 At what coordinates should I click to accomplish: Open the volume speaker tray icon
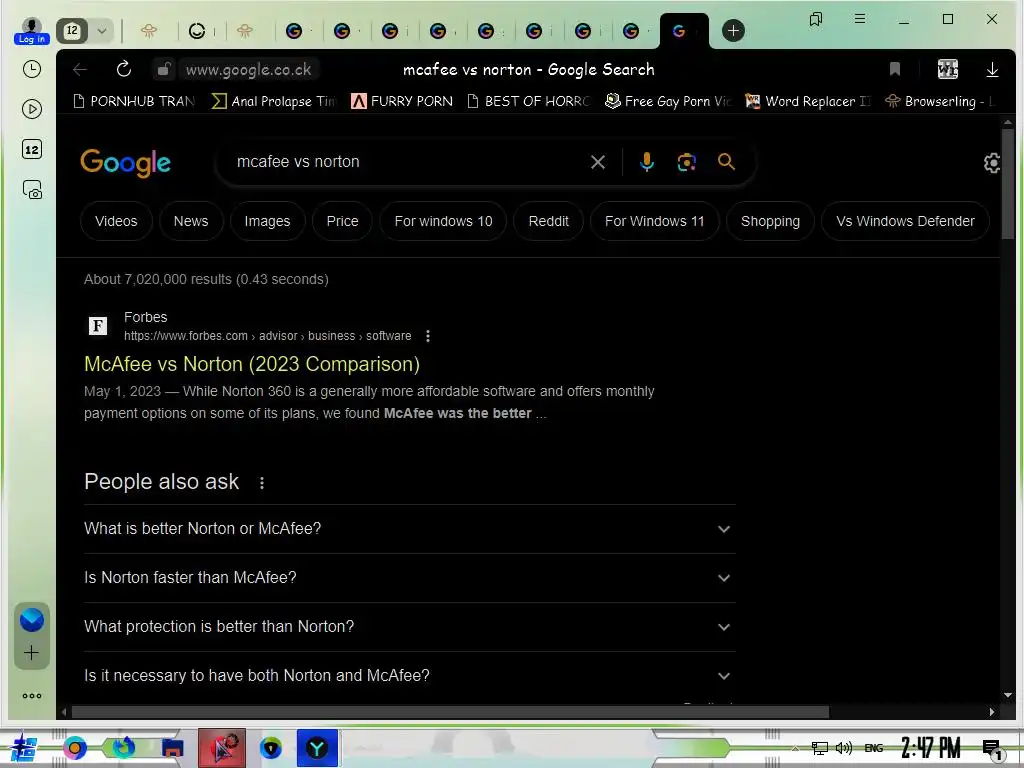click(844, 748)
